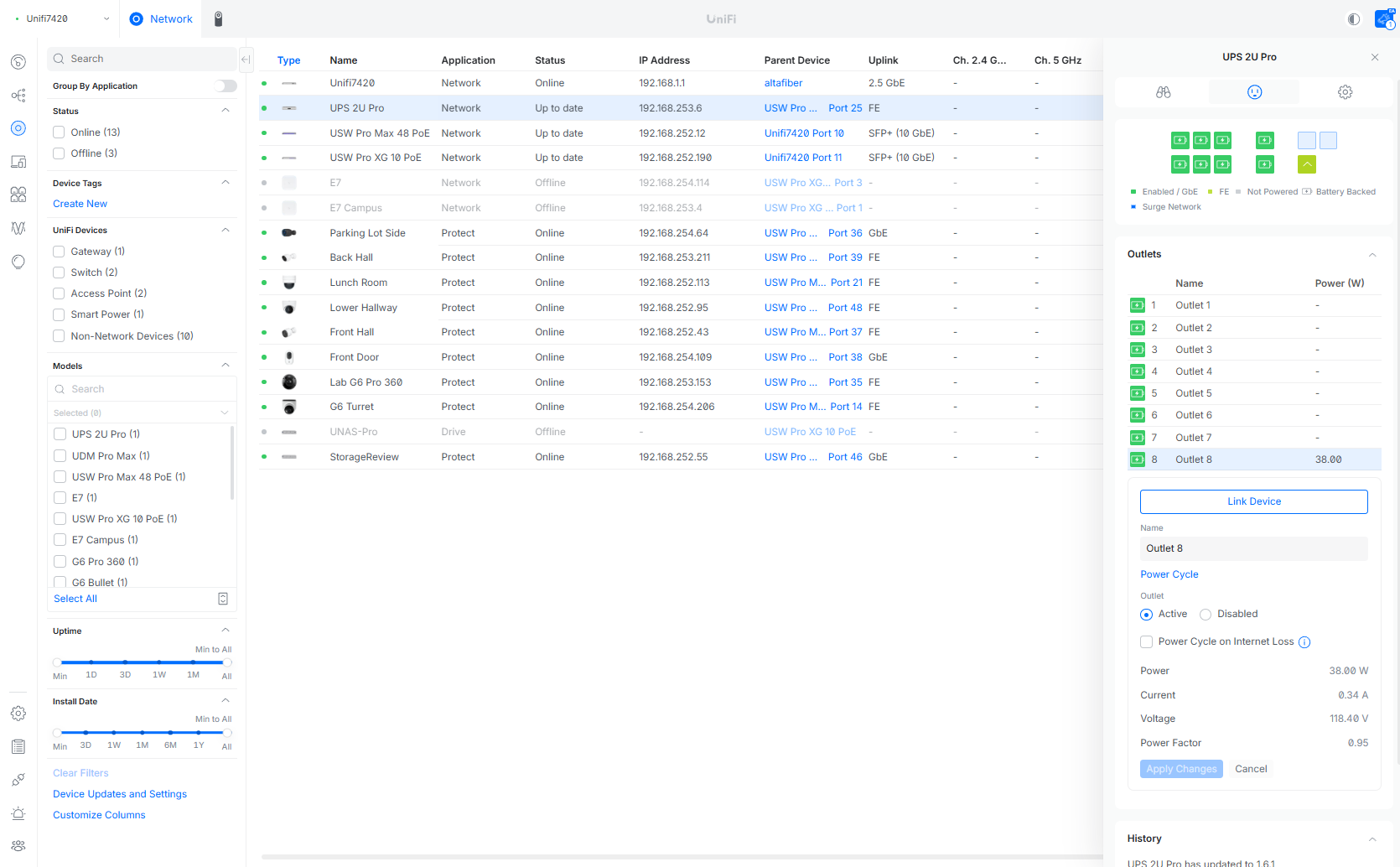Collapse the Outlets section chevron

coord(1372,255)
